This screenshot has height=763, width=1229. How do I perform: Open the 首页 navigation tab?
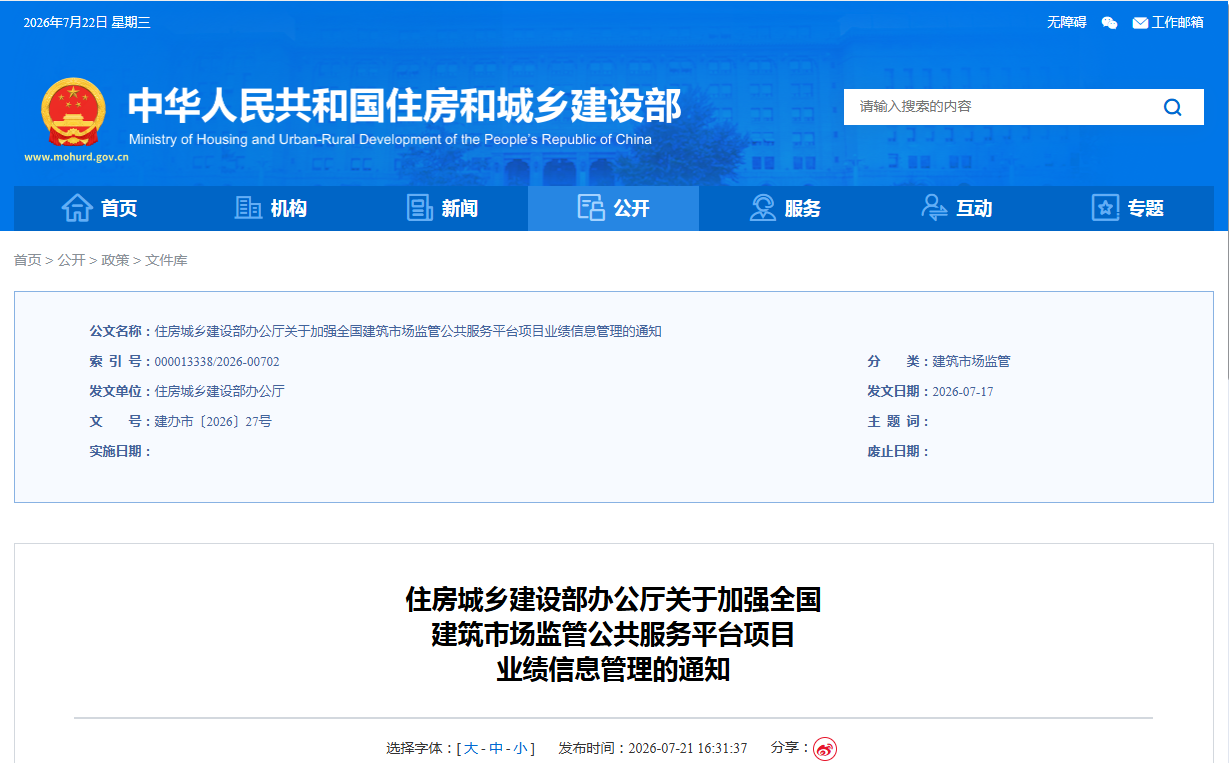[x=99, y=208]
